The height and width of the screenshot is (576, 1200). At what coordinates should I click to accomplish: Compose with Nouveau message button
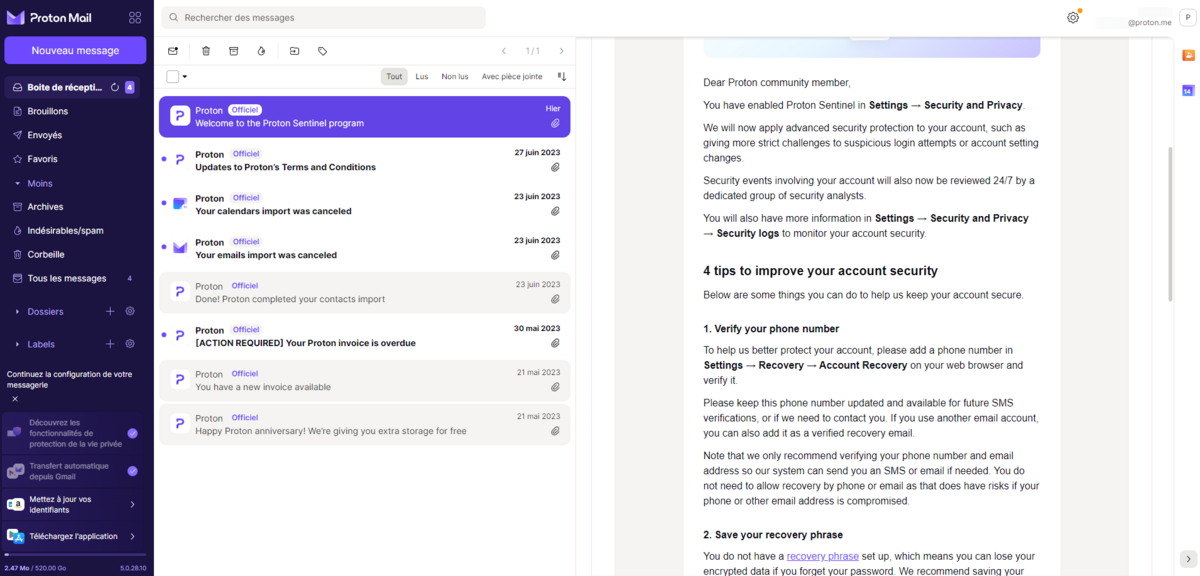pyautogui.click(x=75, y=51)
